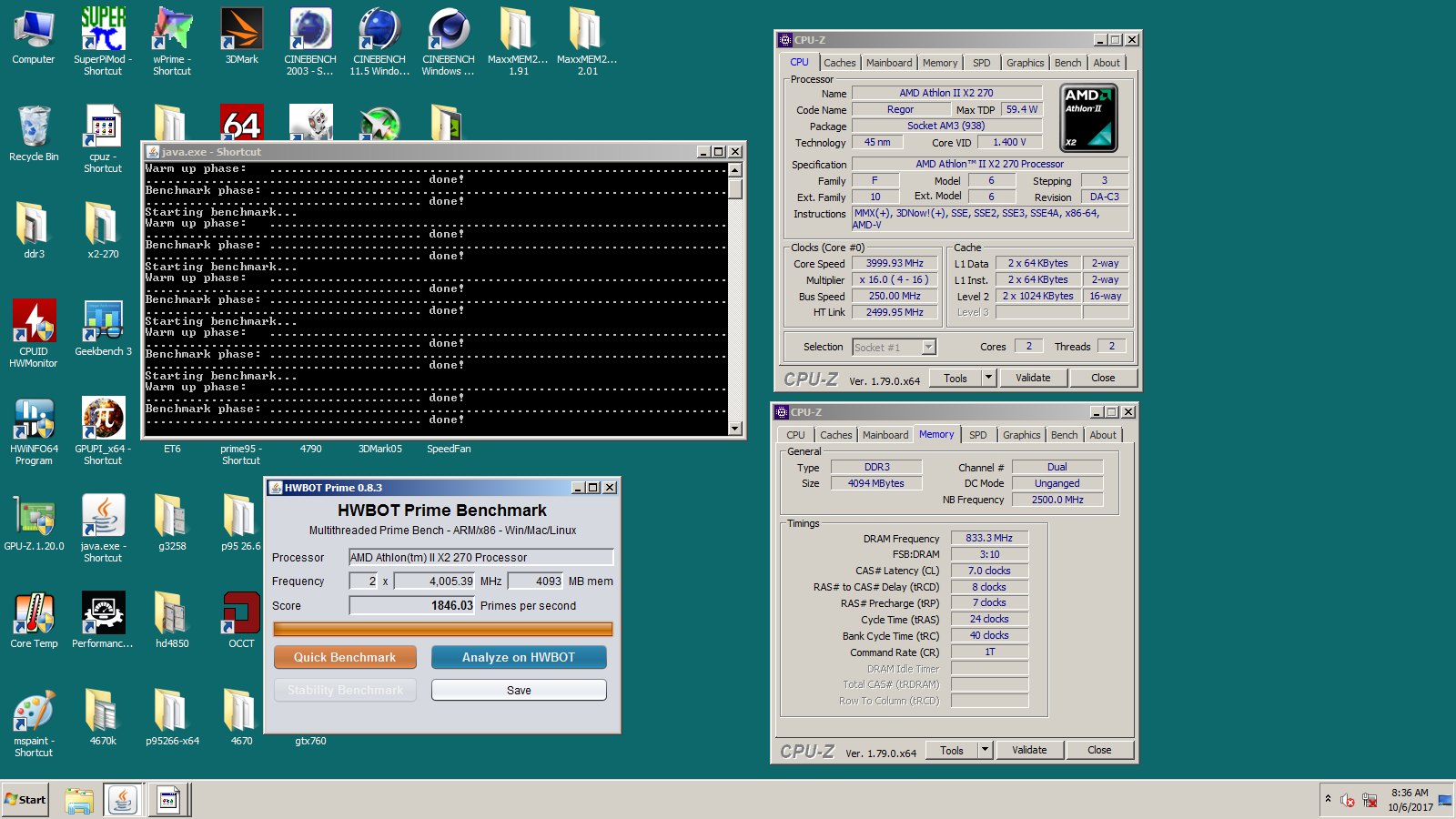Click Processor name field in HWBOT Prime
Viewport: 1456px width, 819px height.
481,557
